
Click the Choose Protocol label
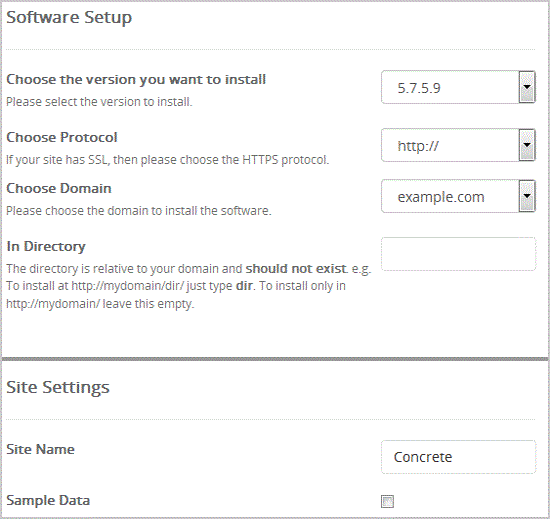(x=62, y=137)
